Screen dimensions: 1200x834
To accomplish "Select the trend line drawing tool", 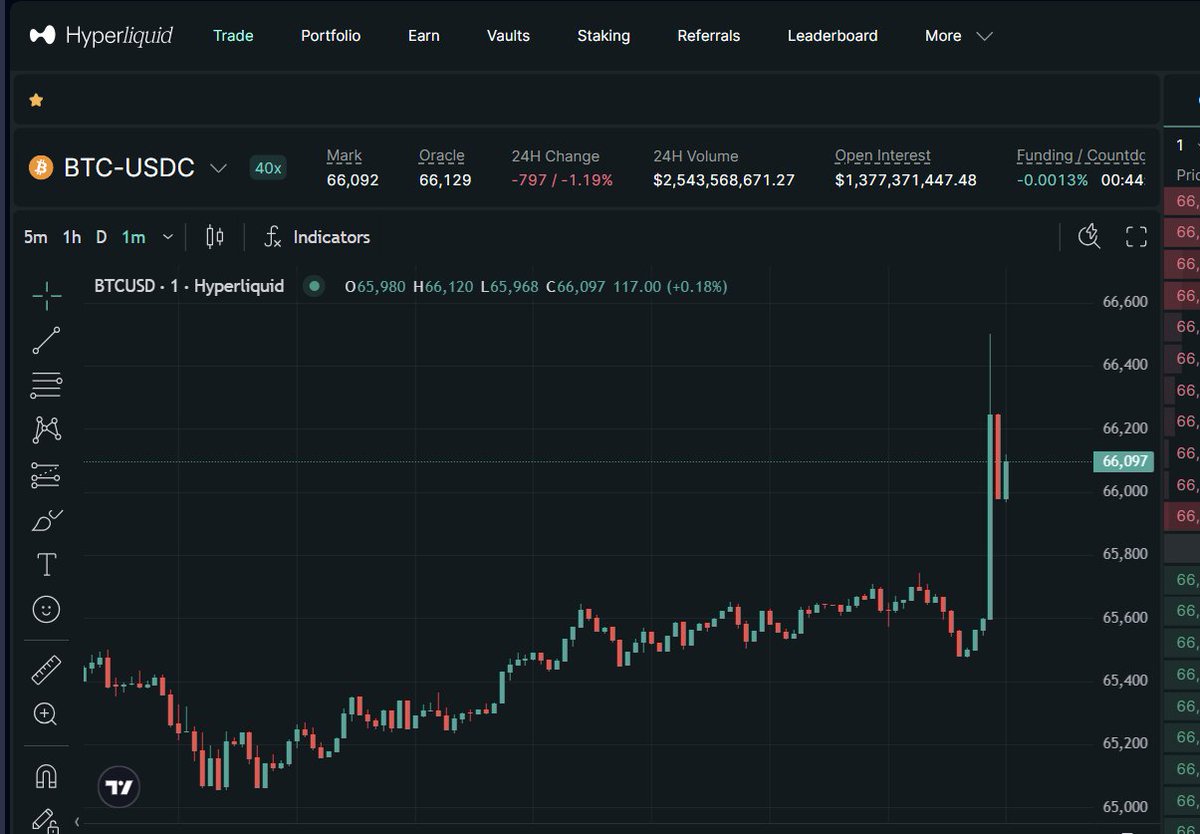I will [x=47, y=340].
